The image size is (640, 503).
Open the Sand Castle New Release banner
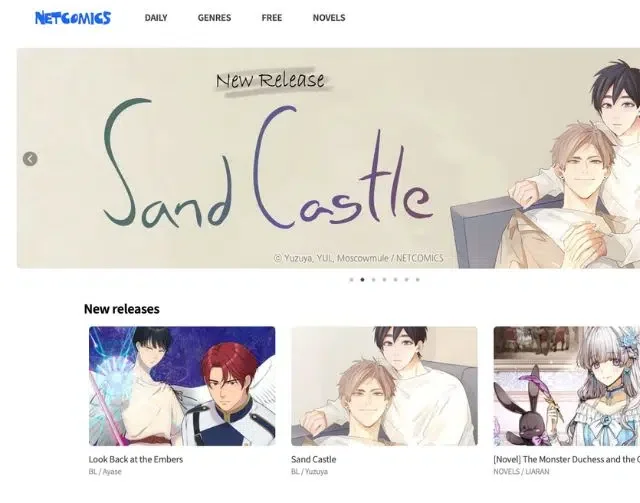click(328, 158)
